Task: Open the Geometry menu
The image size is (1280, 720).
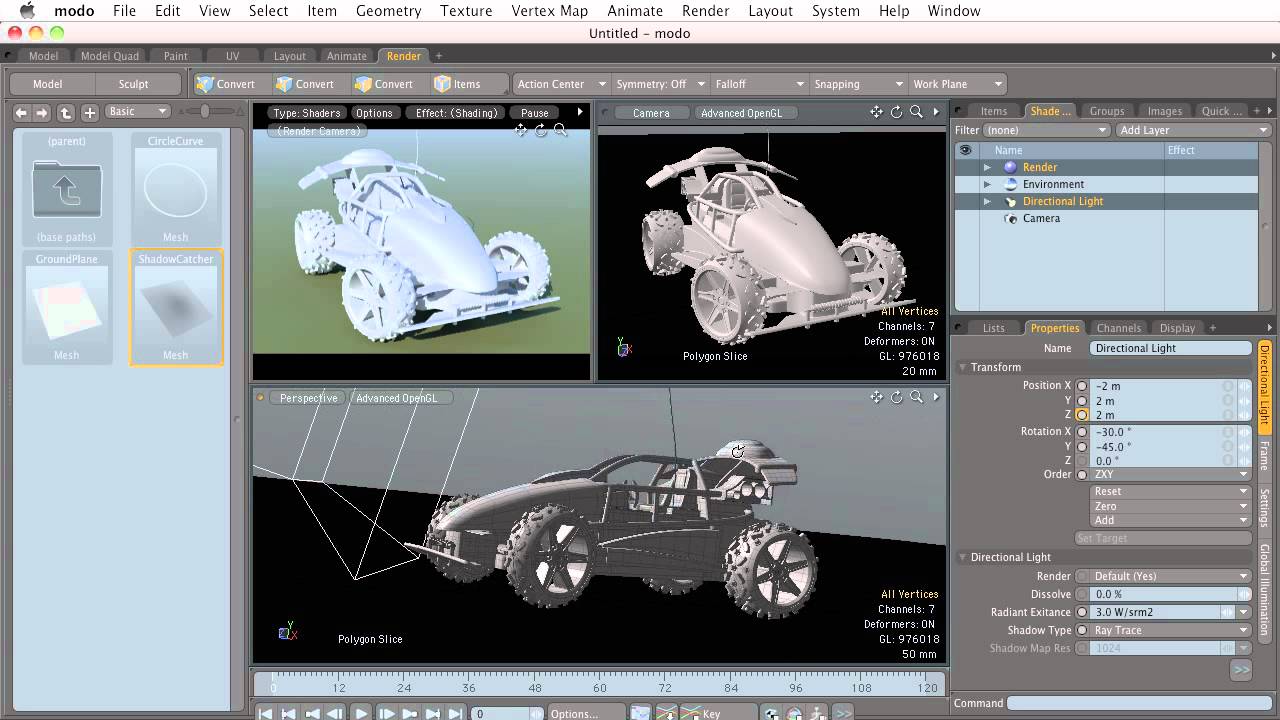Action: 388,11
